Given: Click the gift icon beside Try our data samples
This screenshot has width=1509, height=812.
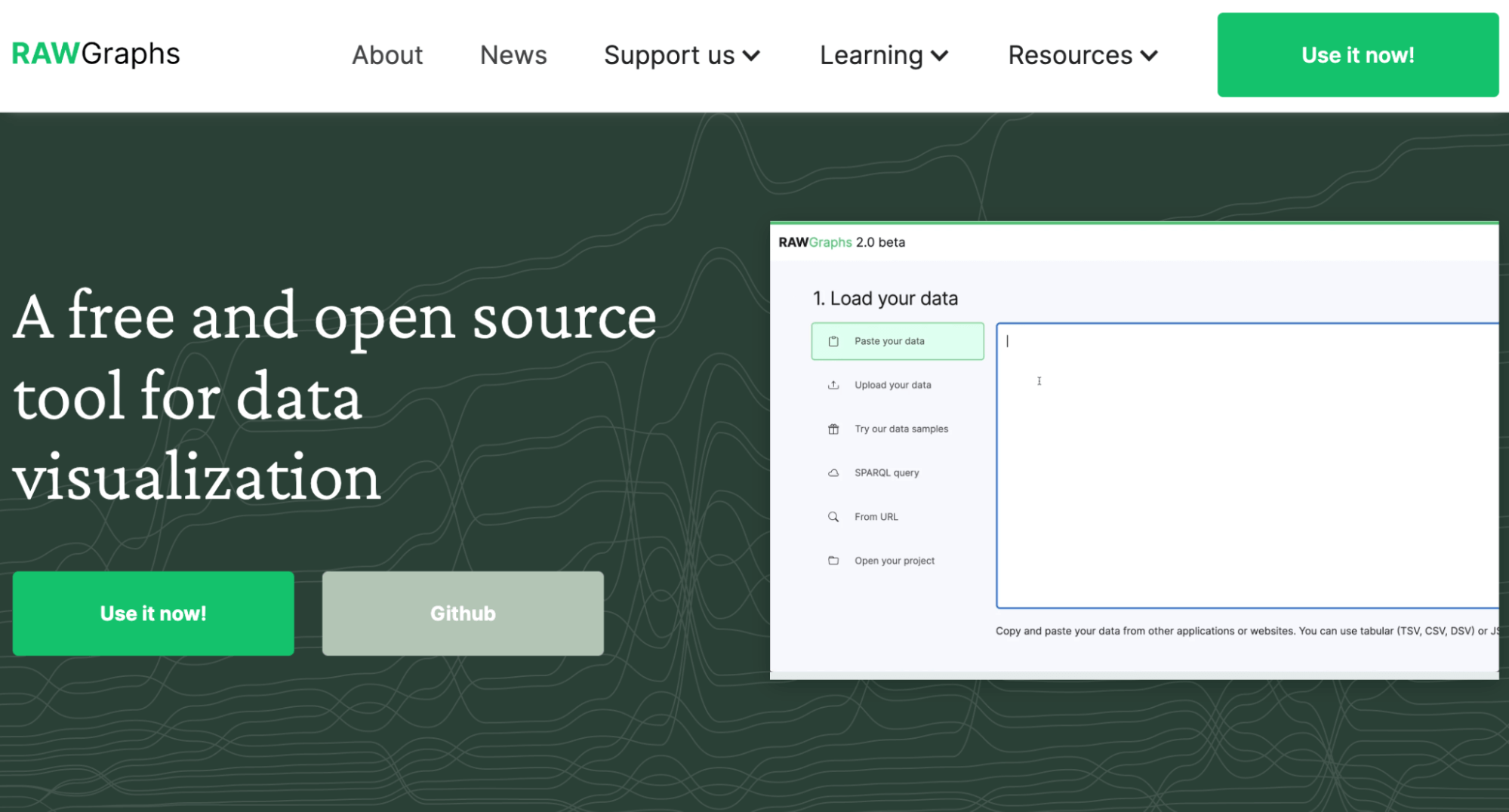Looking at the screenshot, I should tap(833, 429).
